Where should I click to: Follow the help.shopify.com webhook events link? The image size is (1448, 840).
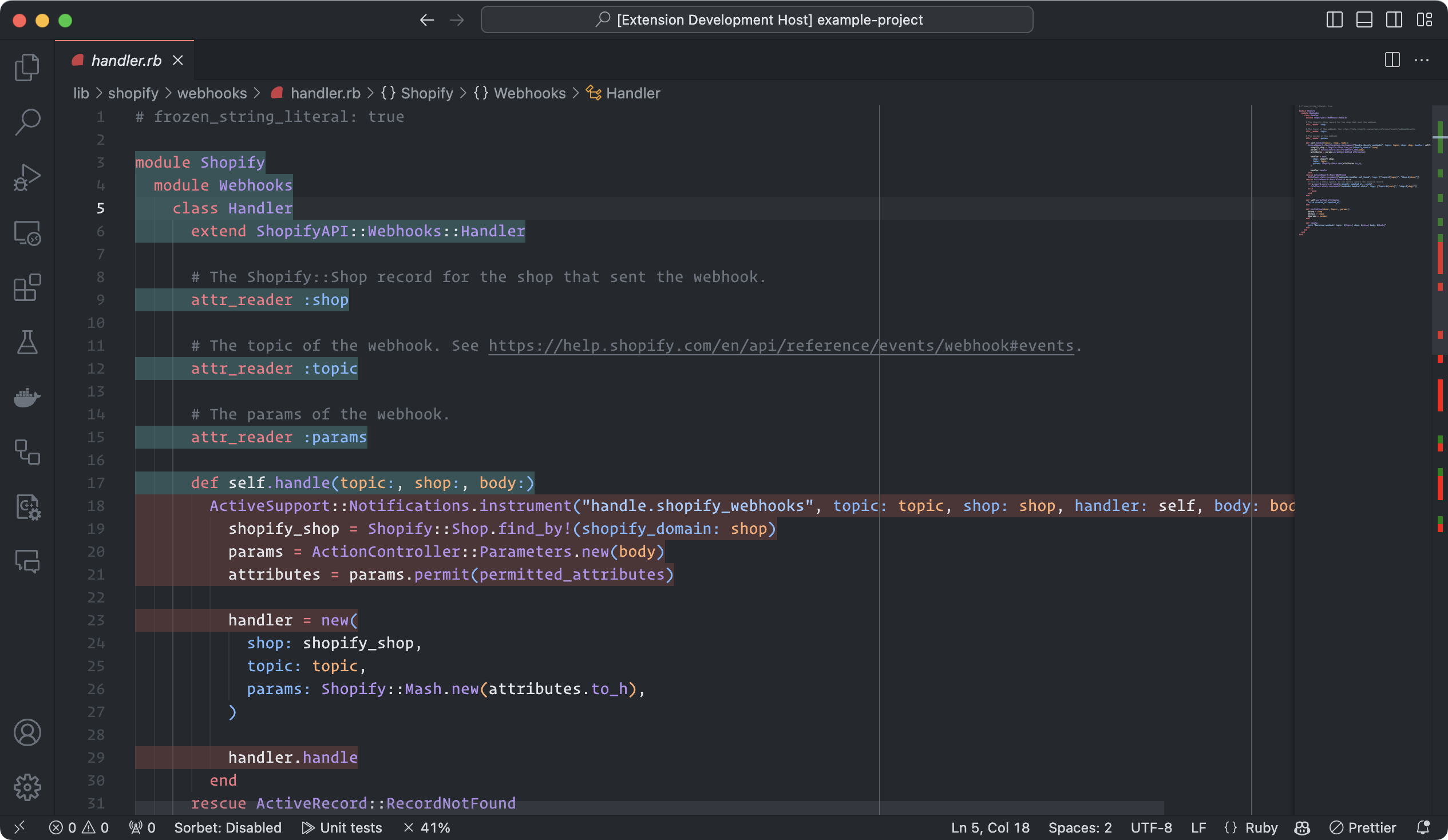(x=781, y=345)
